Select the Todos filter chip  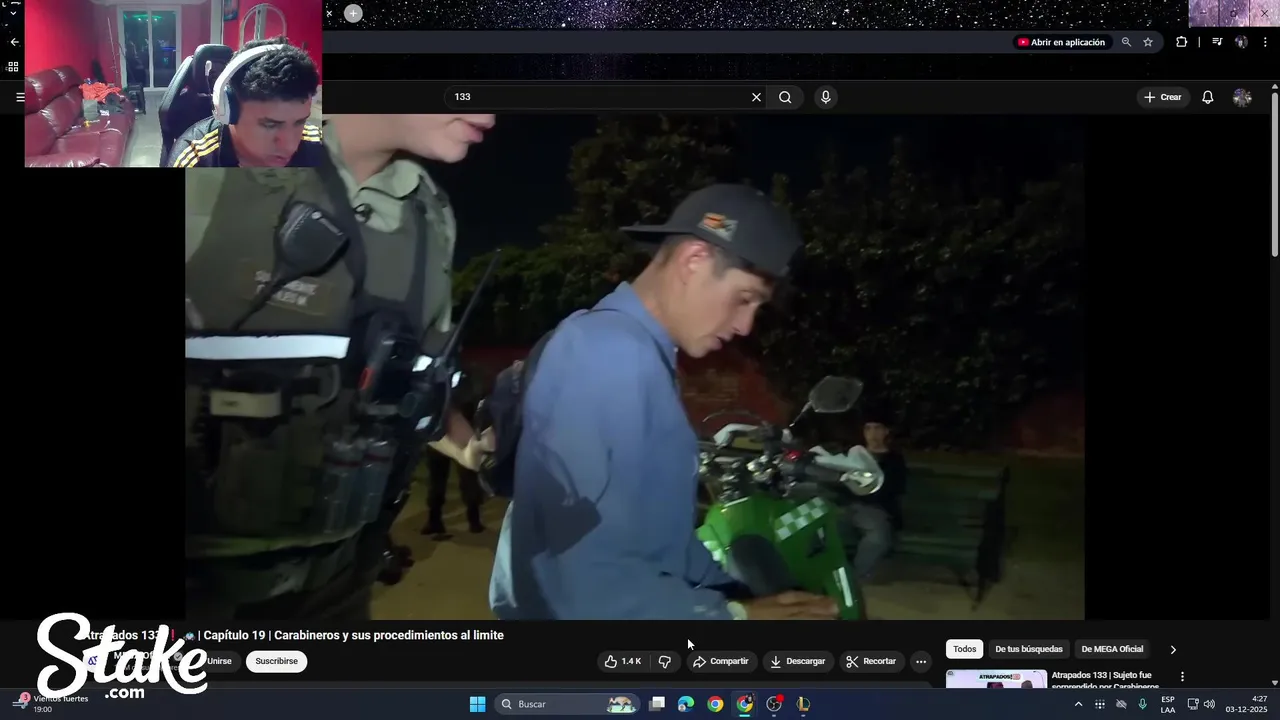pyautogui.click(x=964, y=649)
